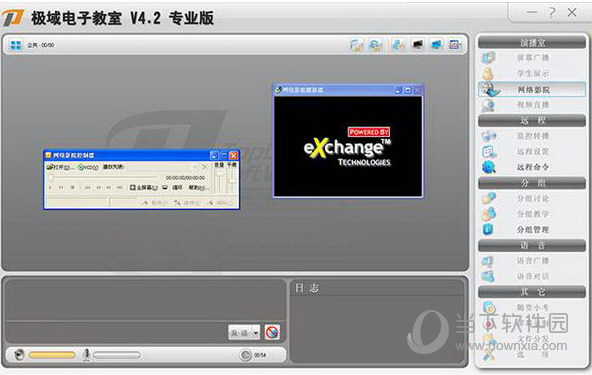
Task: Adjust the yellow speaker volume slider
Action: pos(52,355)
